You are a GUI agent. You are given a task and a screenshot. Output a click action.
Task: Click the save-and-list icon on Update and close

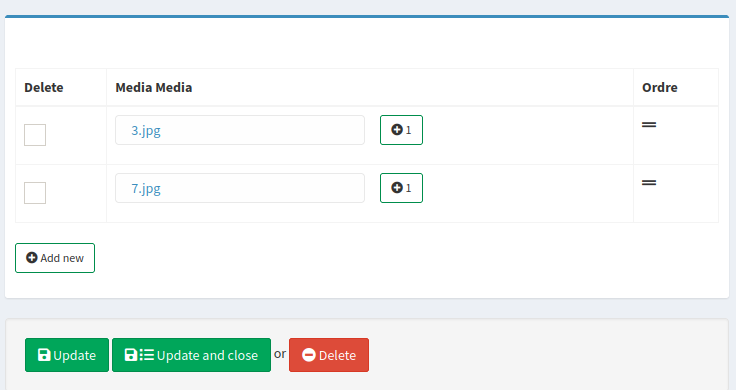click(139, 355)
